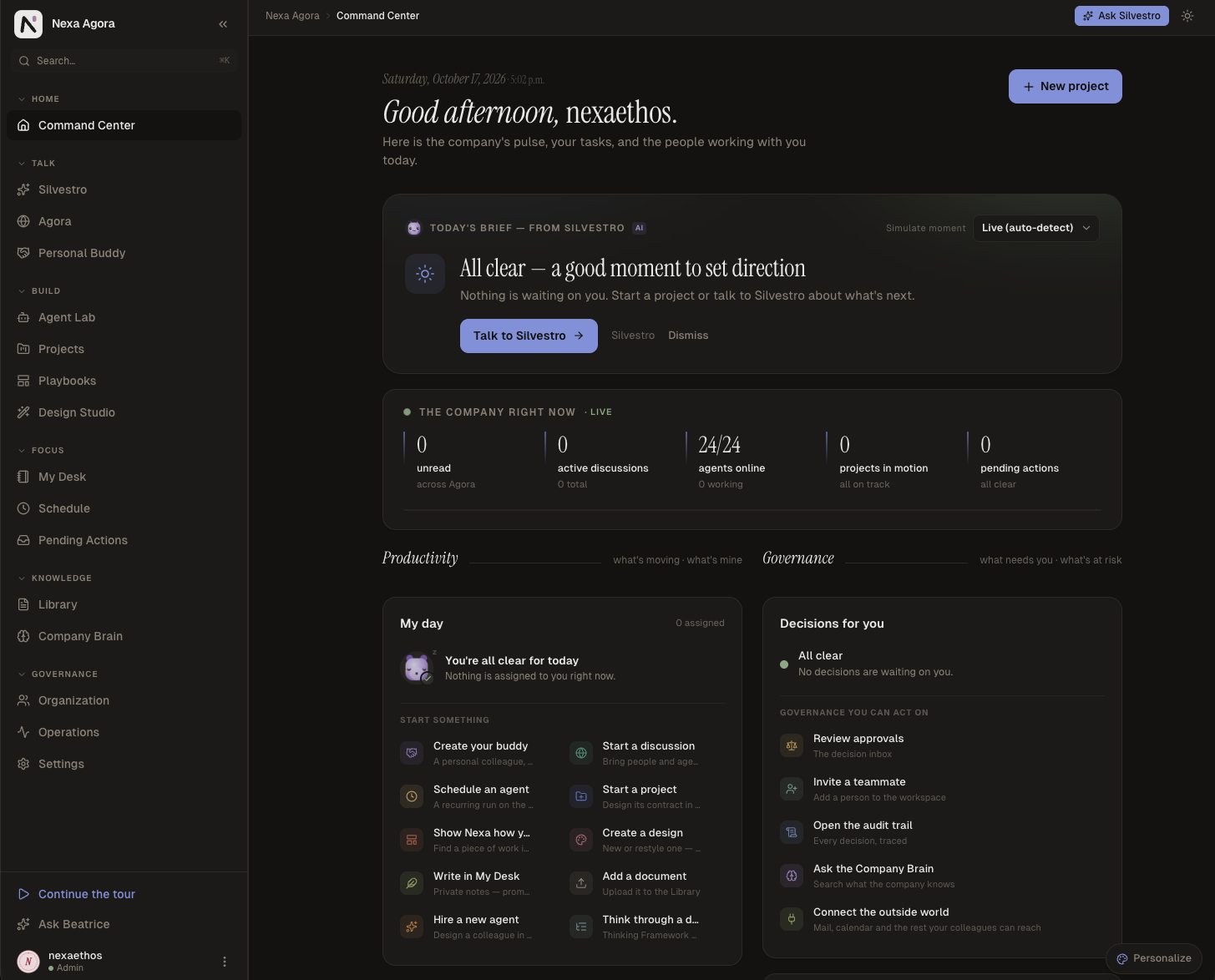Open the Personalize button at bottom right

click(x=1154, y=958)
